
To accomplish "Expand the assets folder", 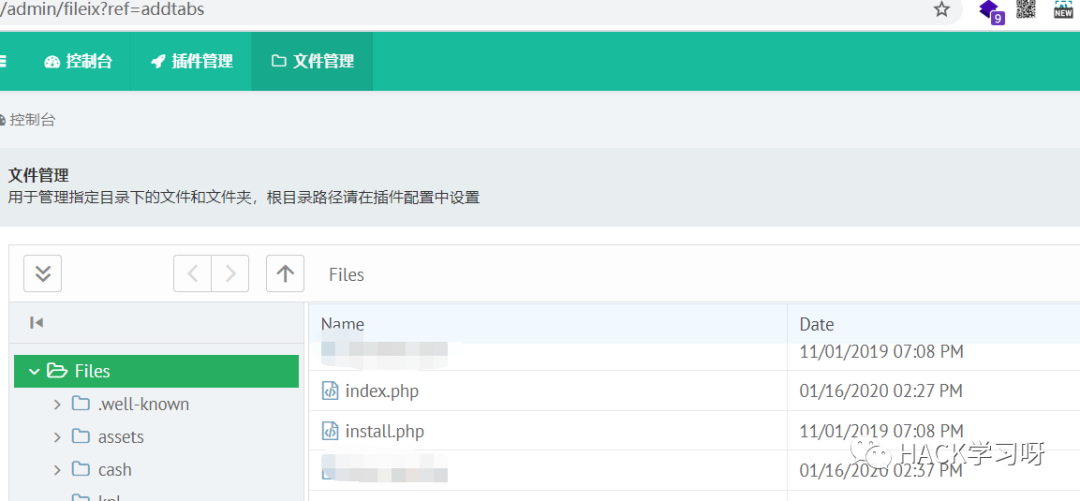I will coord(57,437).
